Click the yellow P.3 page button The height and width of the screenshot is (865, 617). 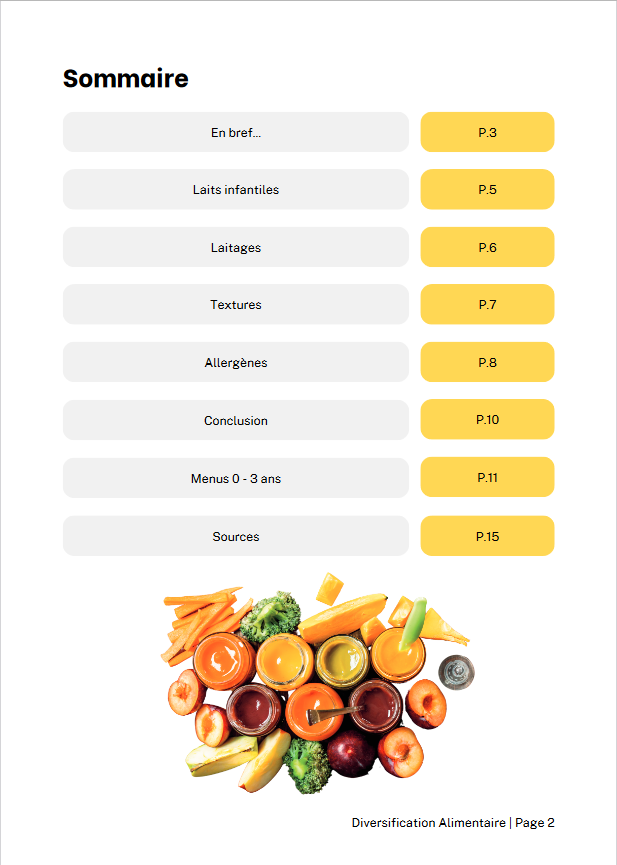click(x=487, y=132)
